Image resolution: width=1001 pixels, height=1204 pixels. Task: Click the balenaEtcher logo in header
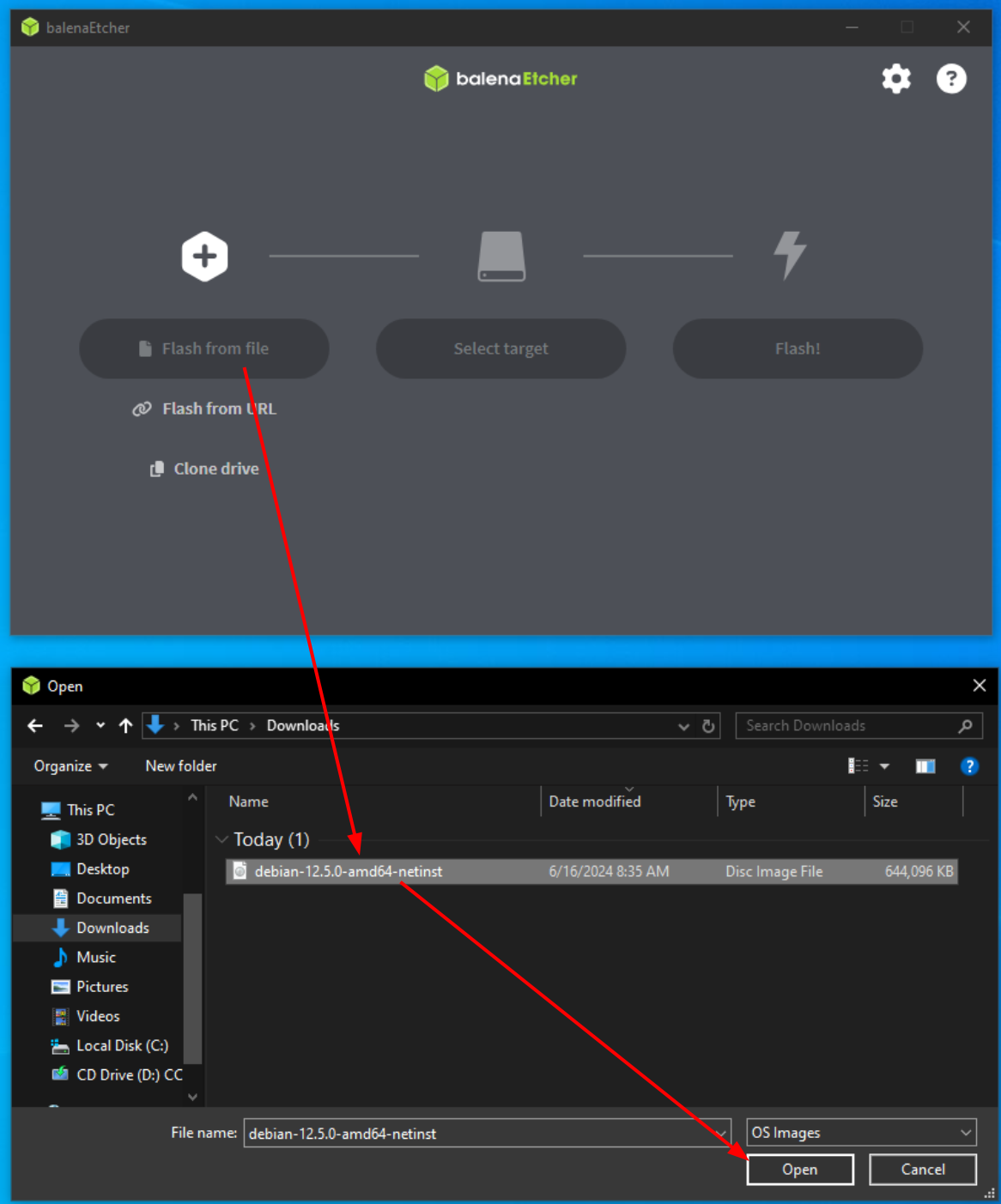coord(500,79)
